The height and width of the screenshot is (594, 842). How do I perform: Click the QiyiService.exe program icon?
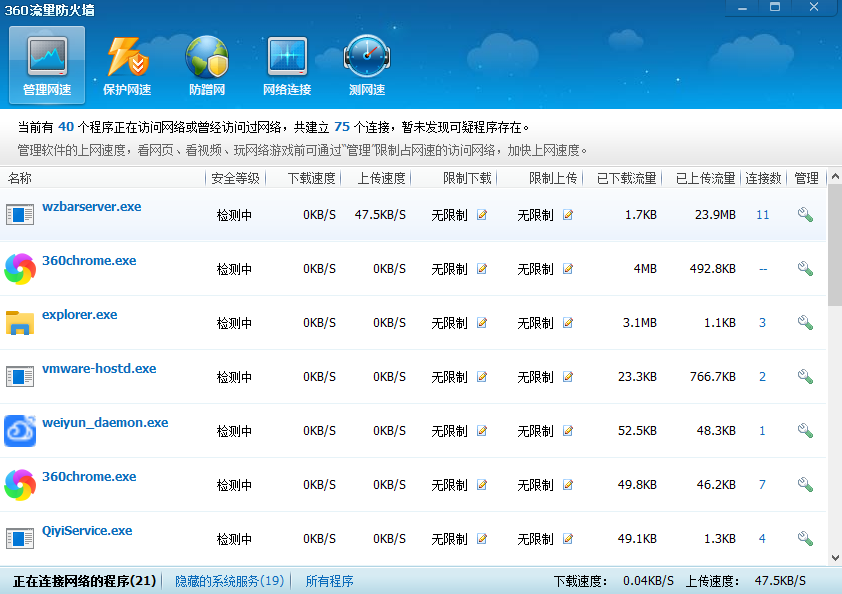coord(20,539)
